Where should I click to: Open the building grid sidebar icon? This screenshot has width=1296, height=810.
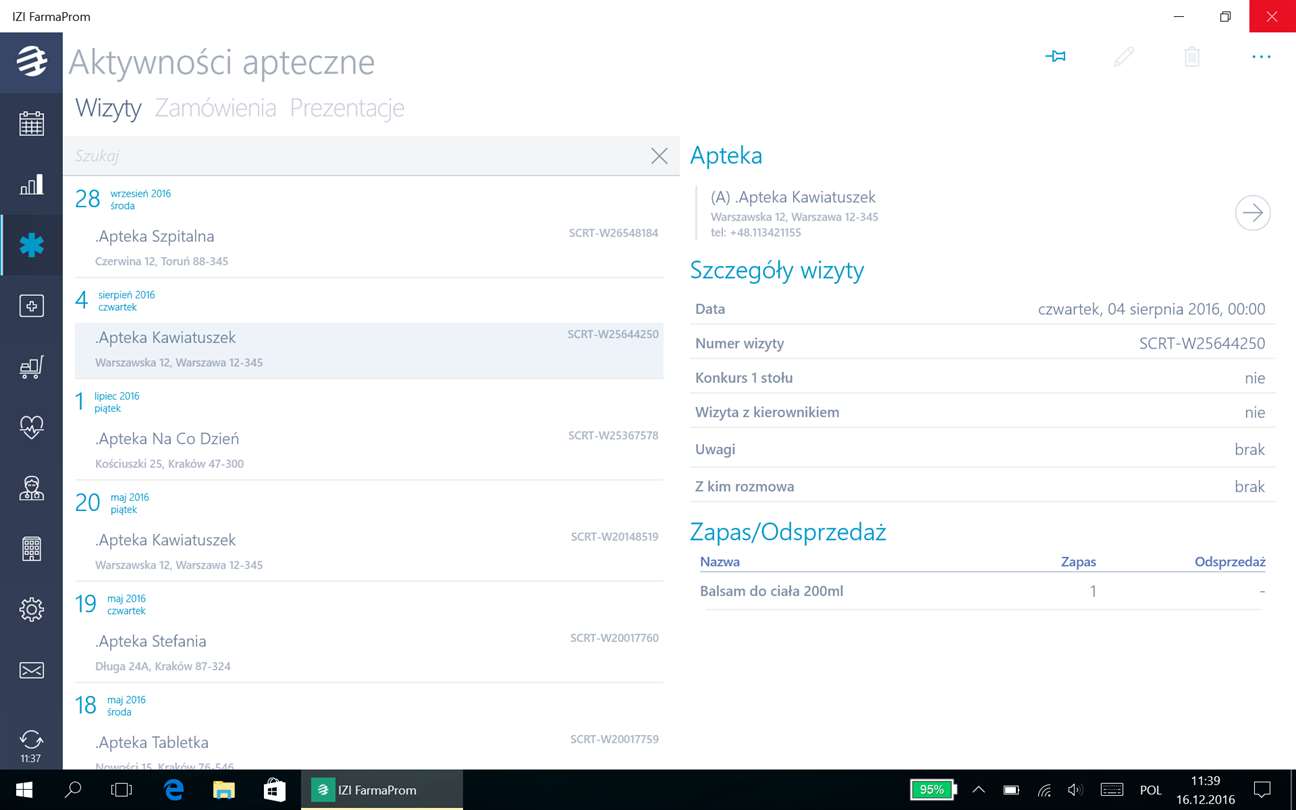click(x=31, y=549)
